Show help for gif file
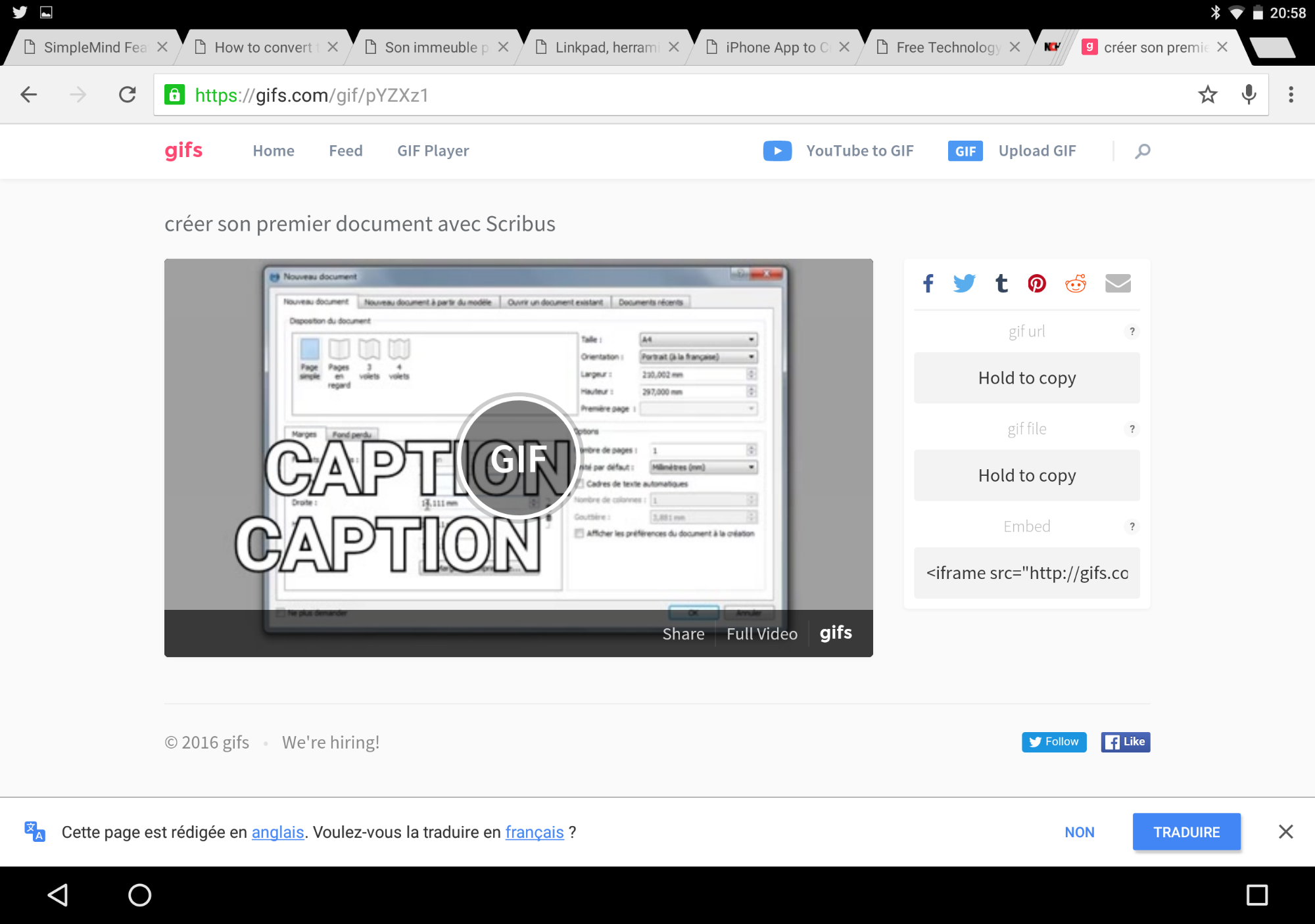This screenshot has height=924, width=1315. 1132,429
